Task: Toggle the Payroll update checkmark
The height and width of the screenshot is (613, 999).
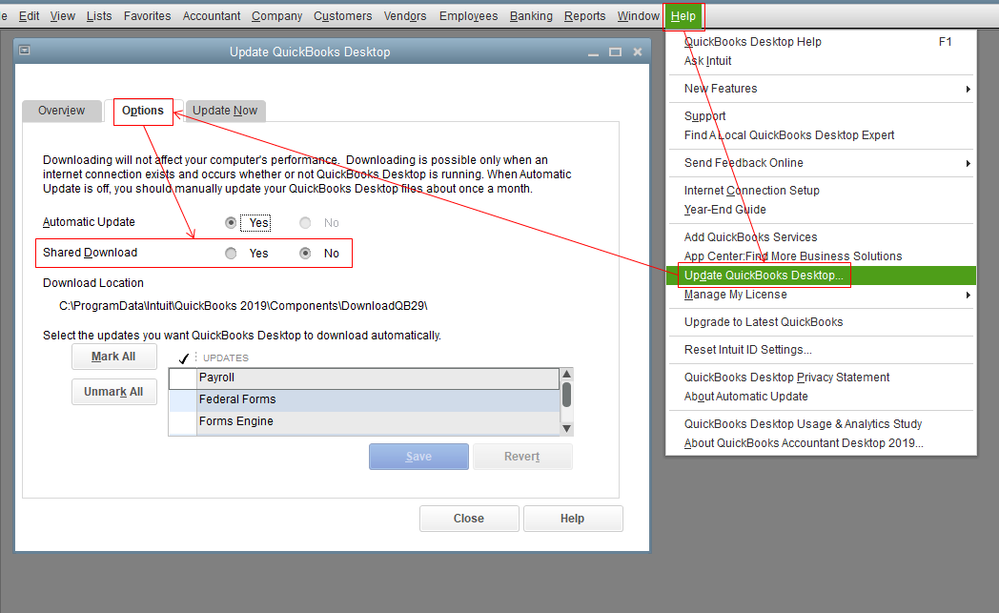Action: tap(183, 378)
